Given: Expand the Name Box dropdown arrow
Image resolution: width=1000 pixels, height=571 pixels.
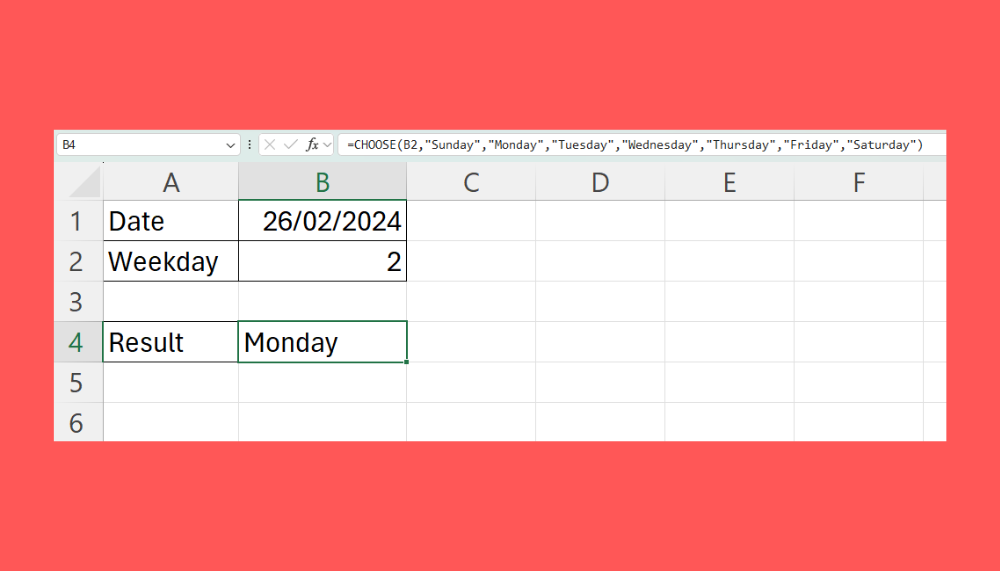Looking at the screenshot, I should (231, 145).
